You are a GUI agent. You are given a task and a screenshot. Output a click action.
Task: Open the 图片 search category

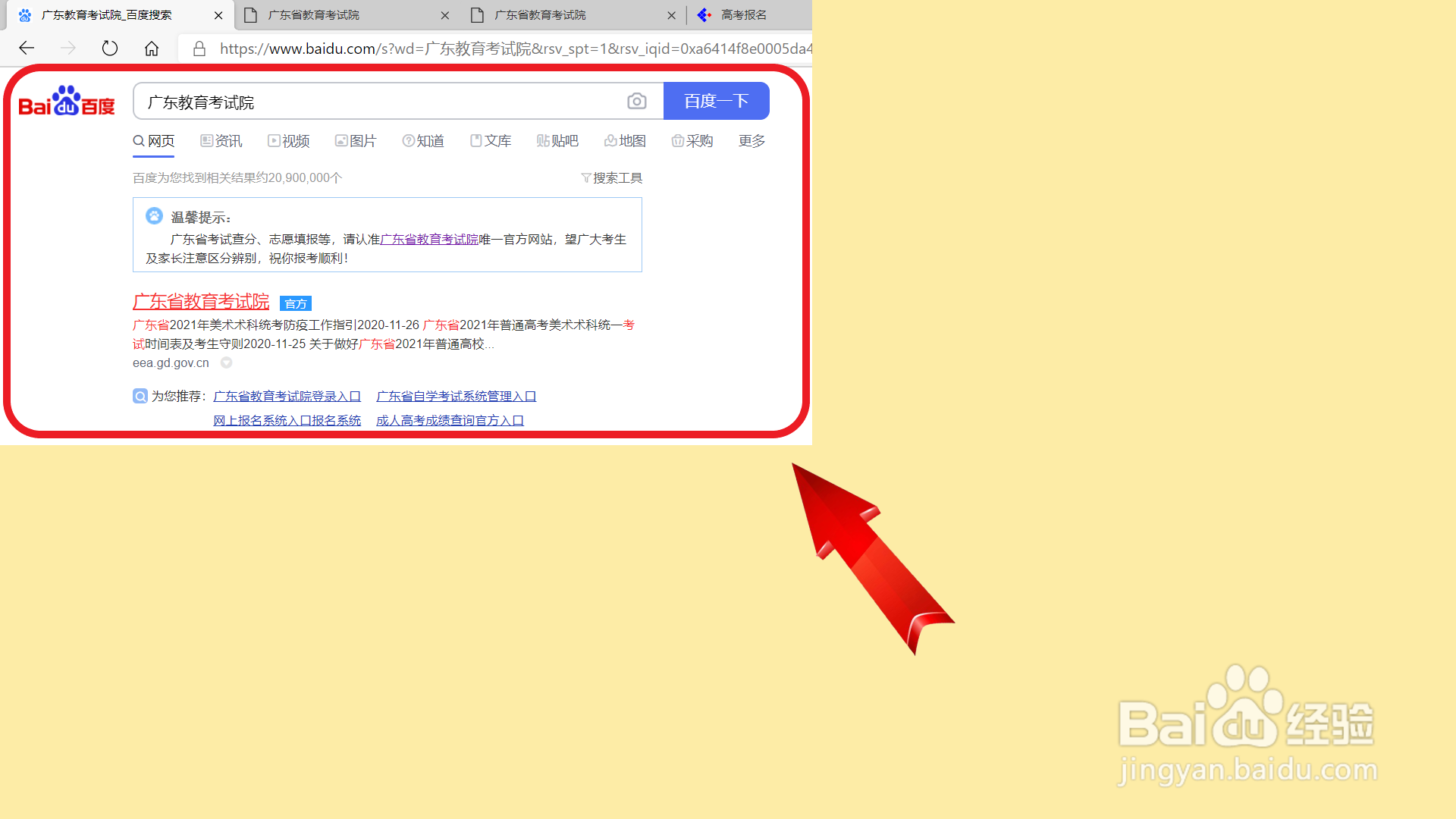(356, 141)
